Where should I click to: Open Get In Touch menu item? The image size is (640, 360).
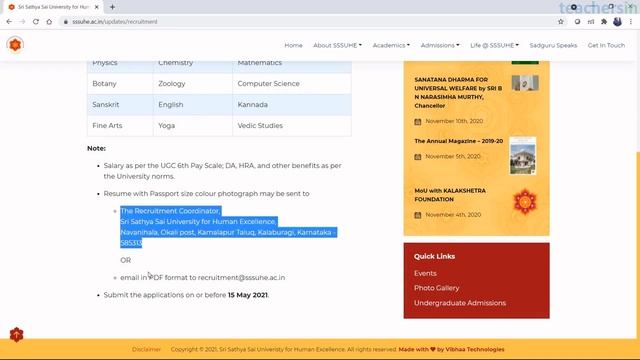(606, 45)
